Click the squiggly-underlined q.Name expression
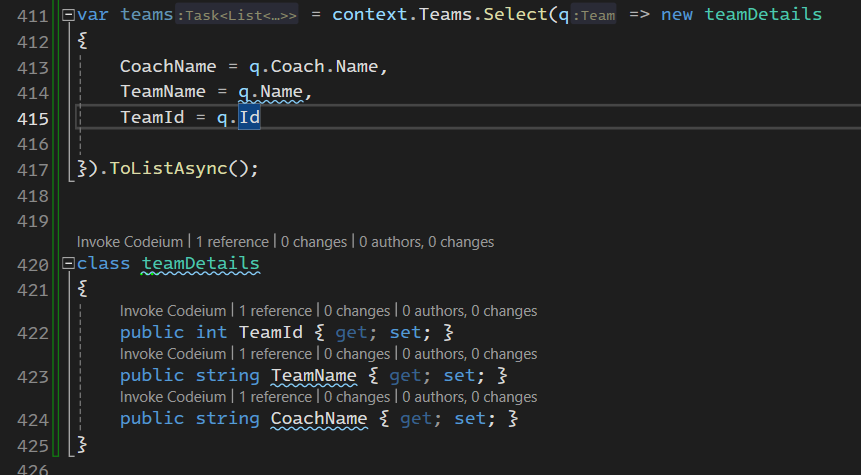The height and width of the screenshot is (475, 861). (x=271, y=92)
